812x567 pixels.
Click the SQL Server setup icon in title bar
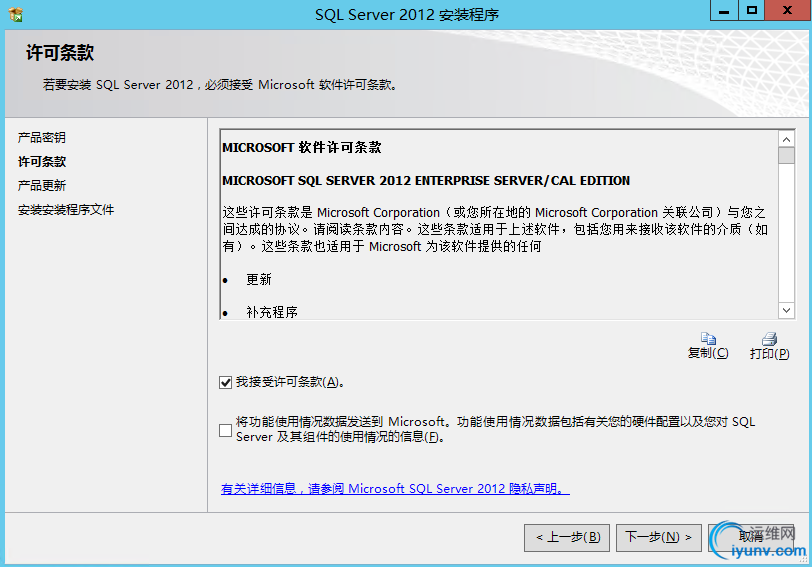coord(16,14)
